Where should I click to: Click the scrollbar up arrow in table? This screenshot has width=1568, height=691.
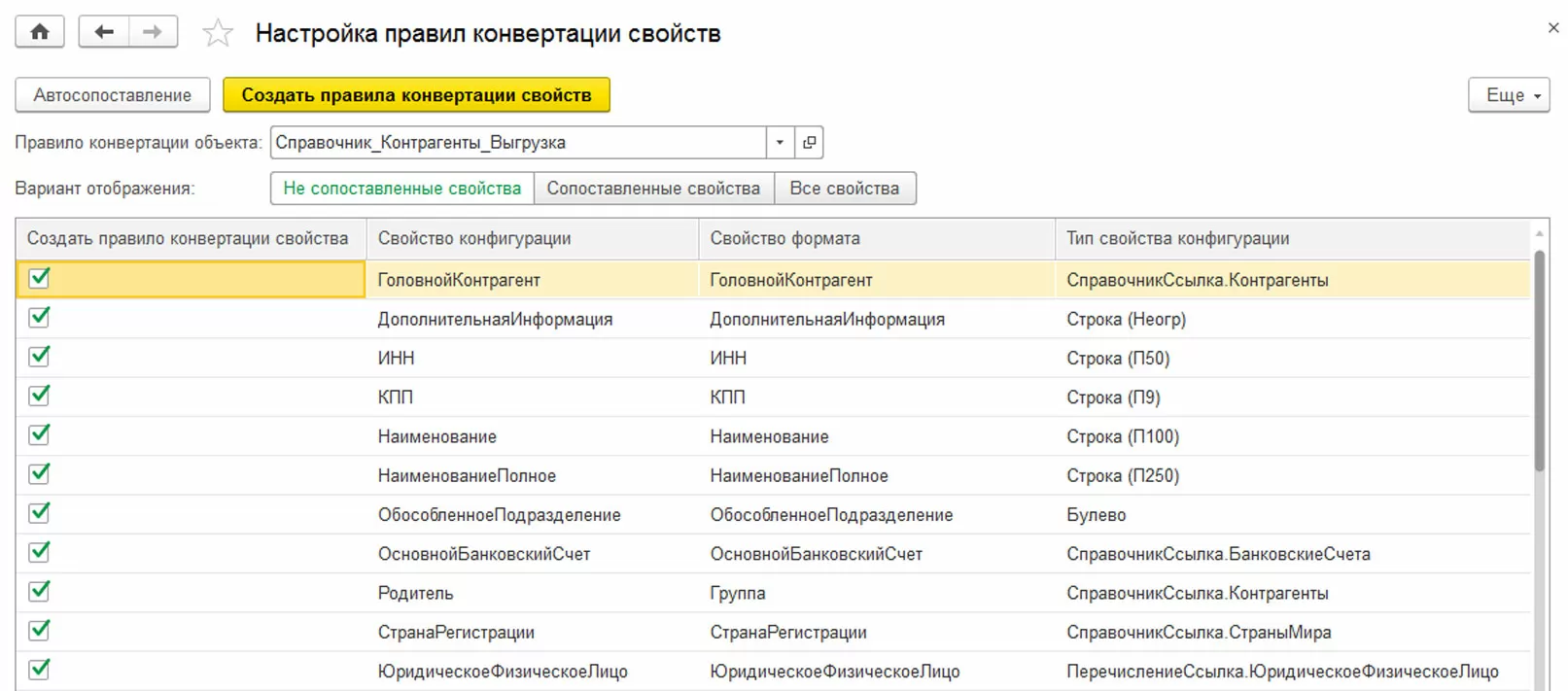[x=1540, y=233]
